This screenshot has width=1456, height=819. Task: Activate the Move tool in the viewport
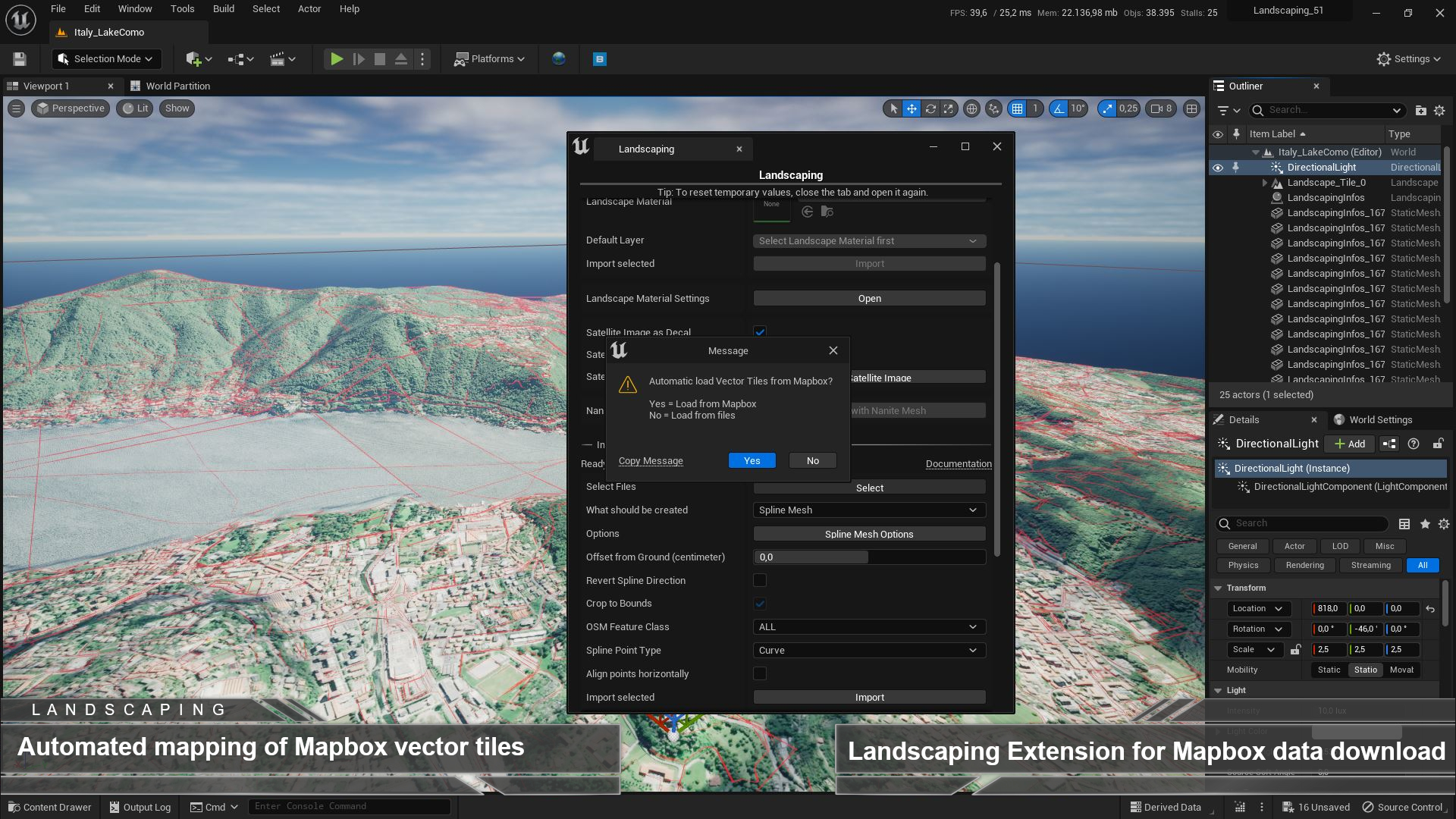(x=912, y=108)
